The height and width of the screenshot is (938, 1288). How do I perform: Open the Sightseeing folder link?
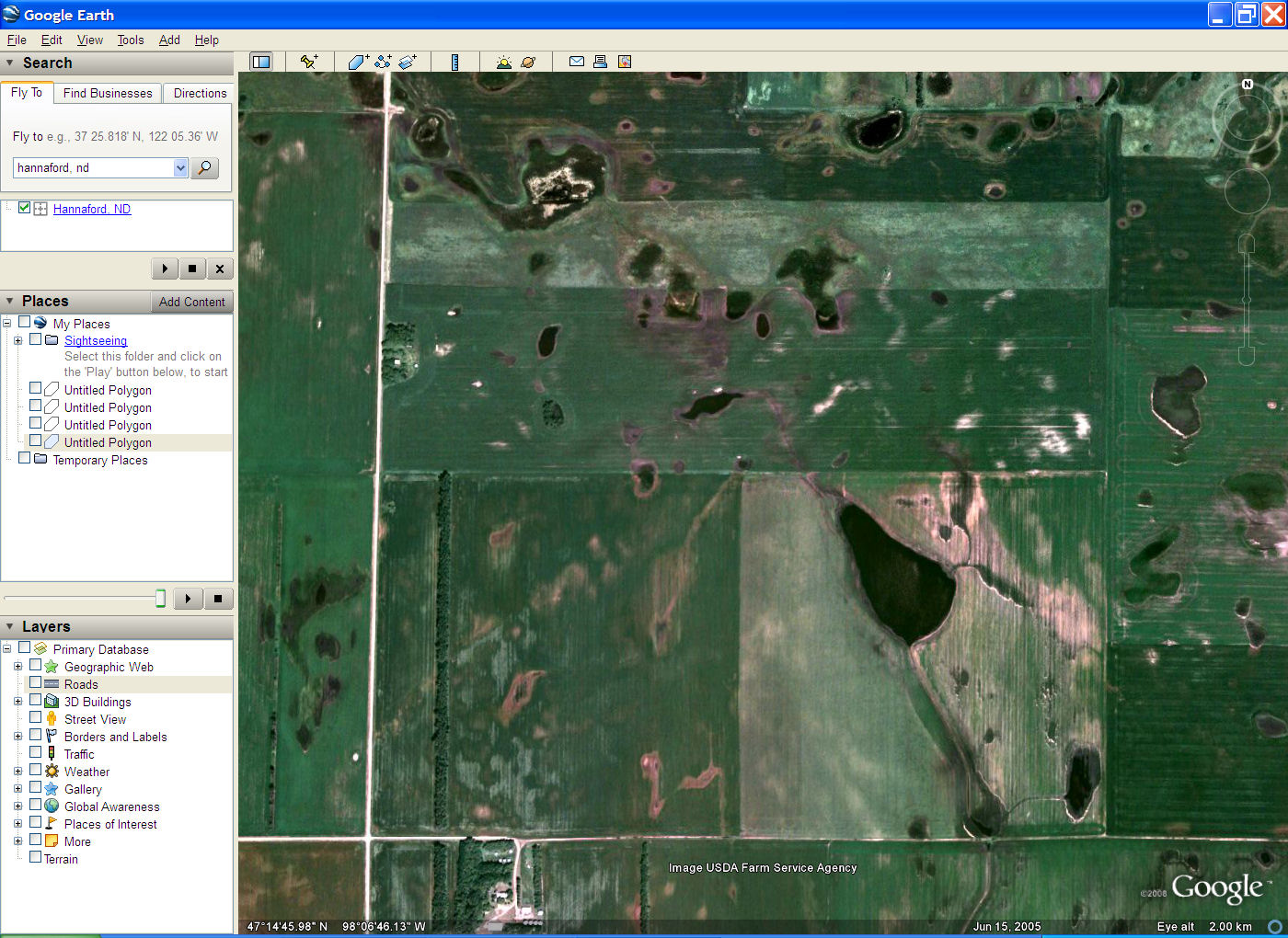(96, 340)
